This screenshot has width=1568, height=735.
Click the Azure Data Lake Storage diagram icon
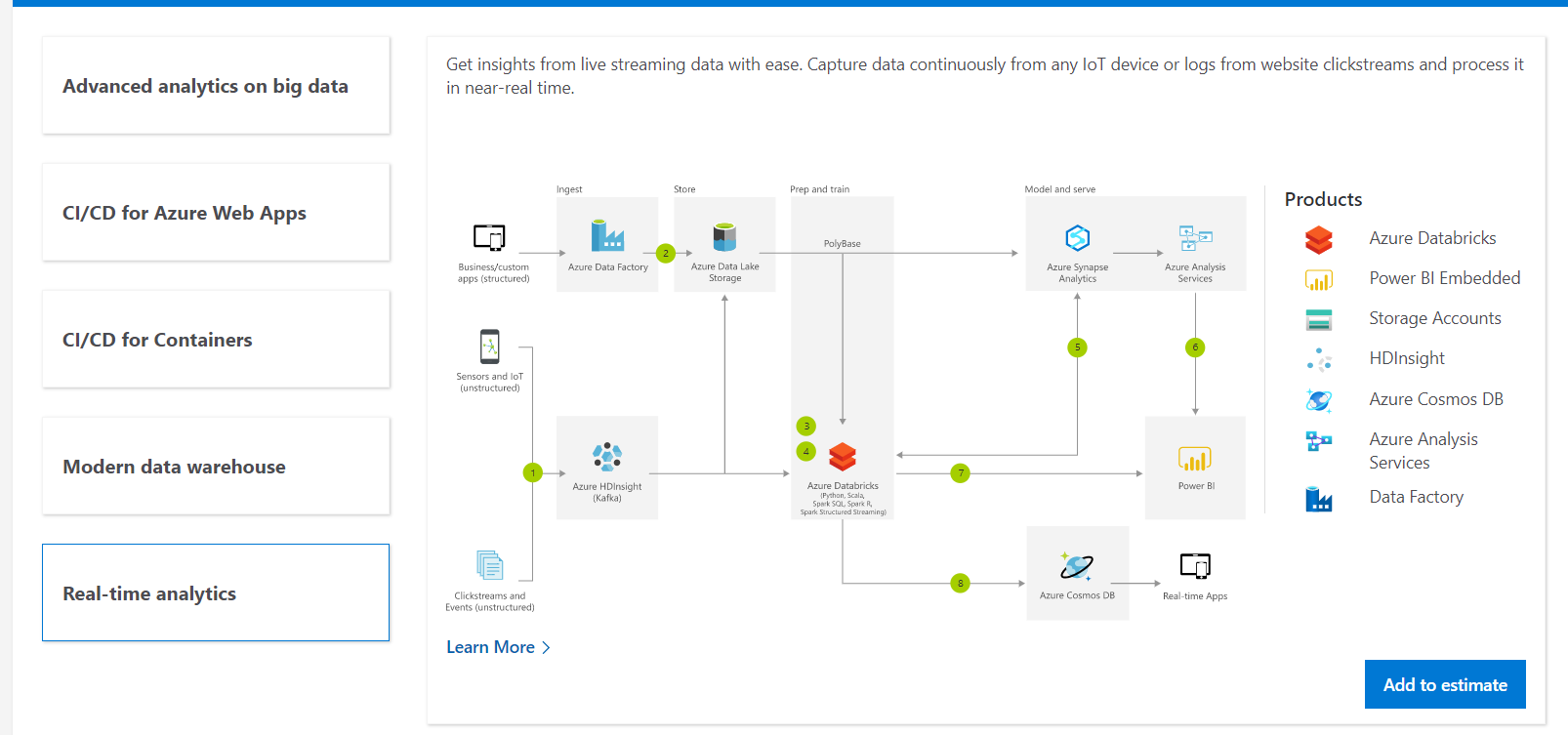724,236
